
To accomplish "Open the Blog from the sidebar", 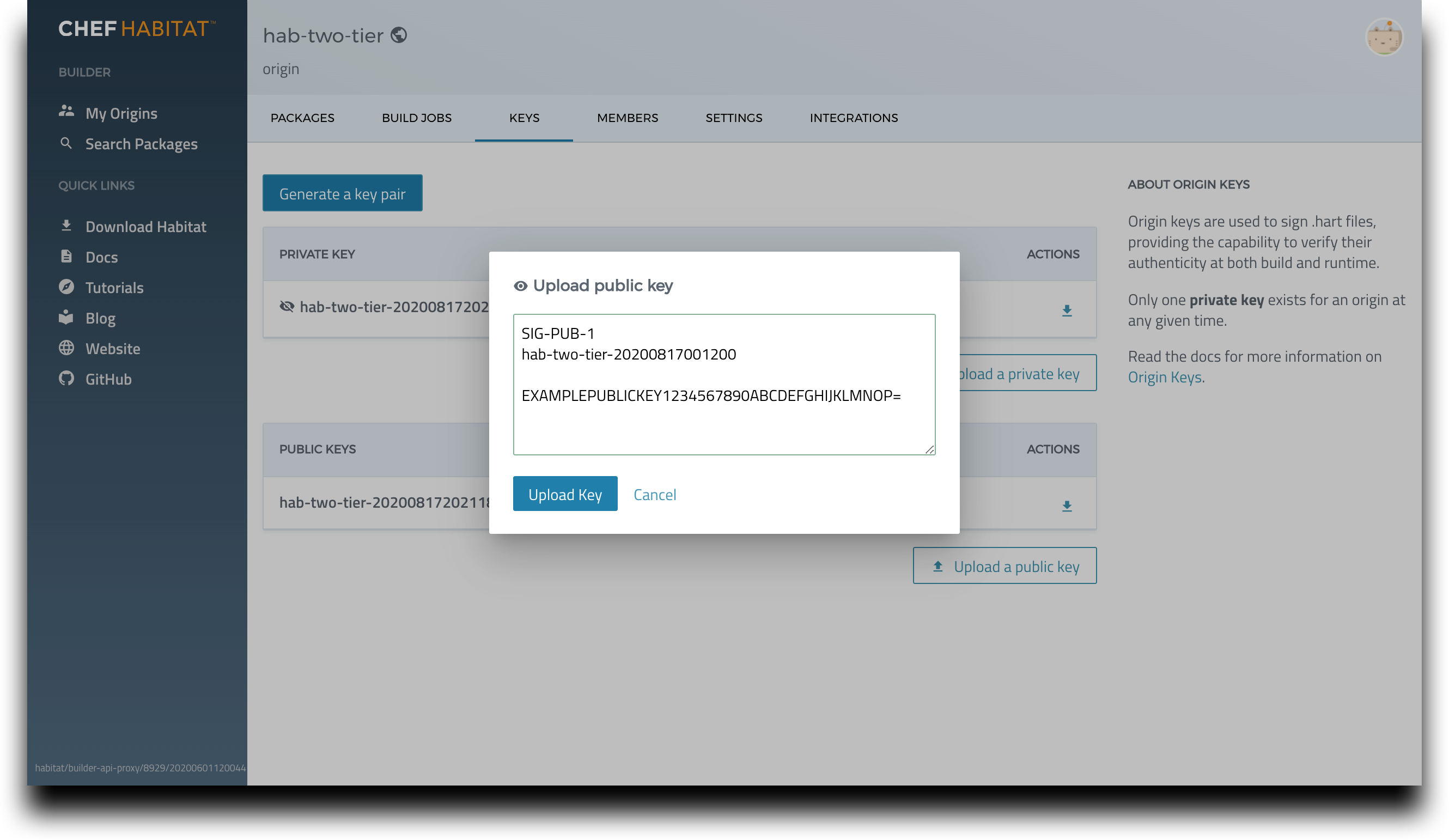I will 101,318.
